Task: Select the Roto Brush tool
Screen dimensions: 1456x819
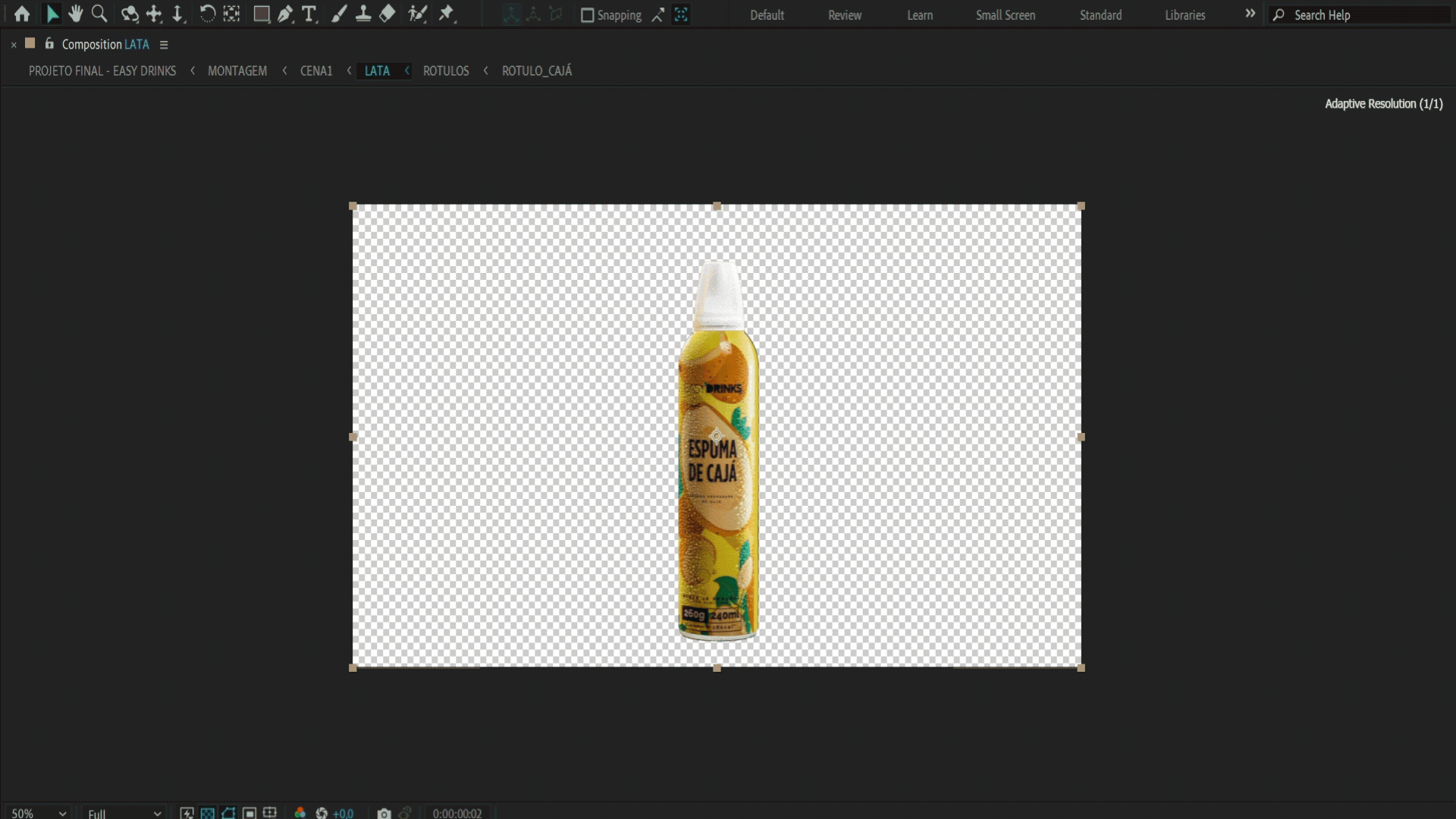Action: point(417,14)
